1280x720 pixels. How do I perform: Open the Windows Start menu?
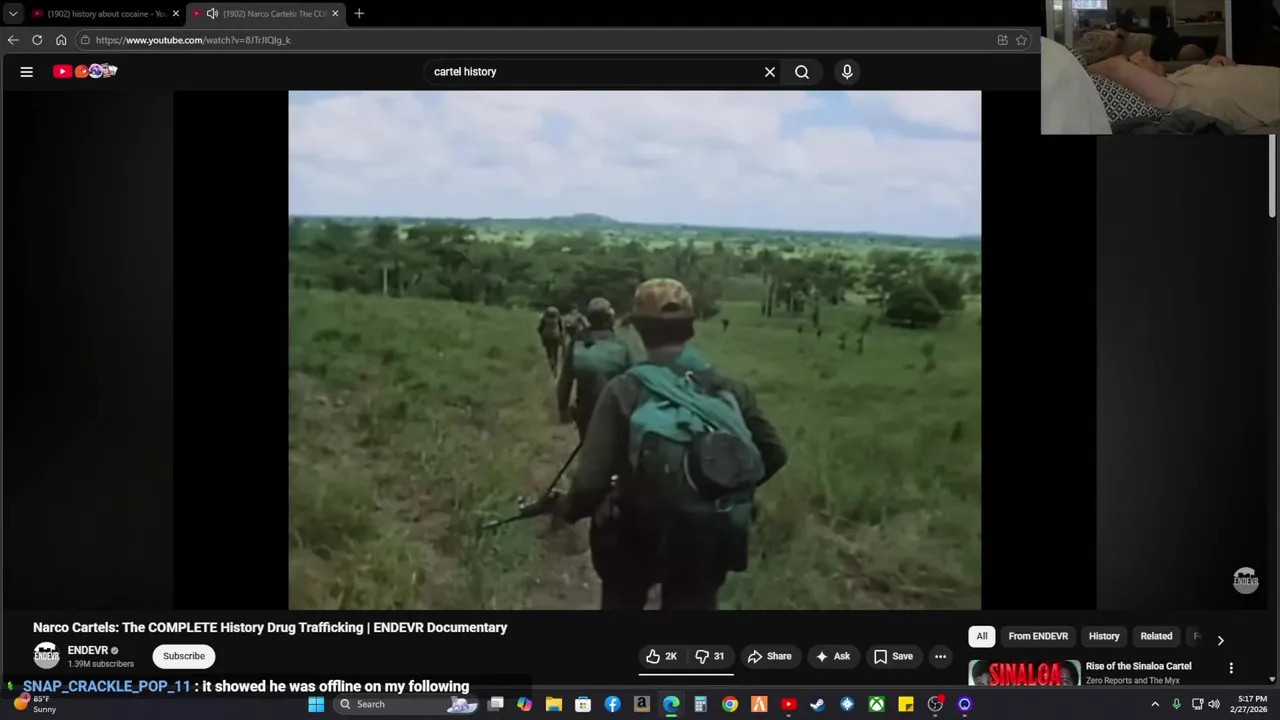point(316,704)
